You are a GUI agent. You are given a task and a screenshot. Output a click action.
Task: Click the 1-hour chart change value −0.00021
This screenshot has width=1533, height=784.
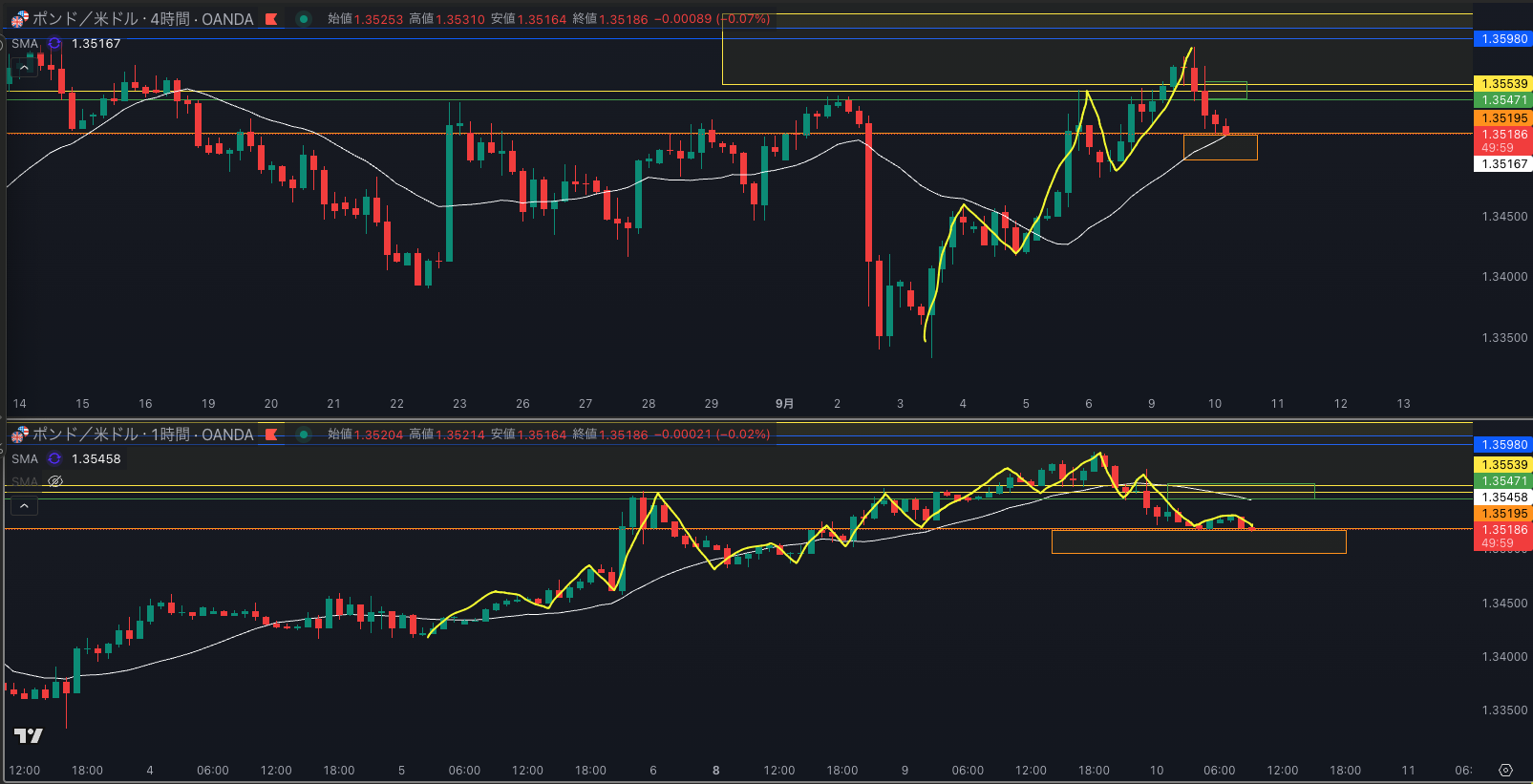683,434
